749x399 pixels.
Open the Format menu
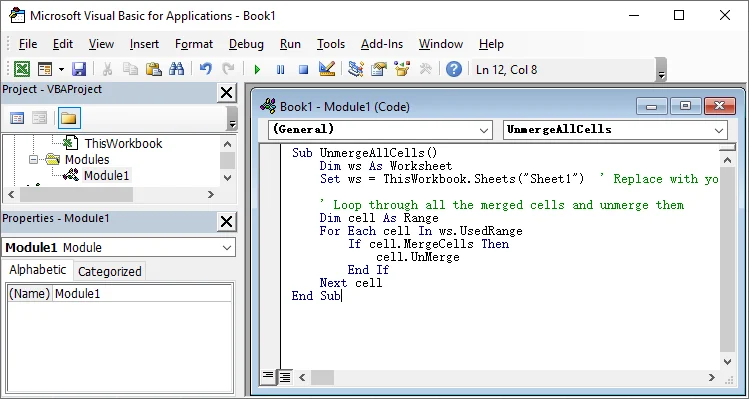pos(194,44)
